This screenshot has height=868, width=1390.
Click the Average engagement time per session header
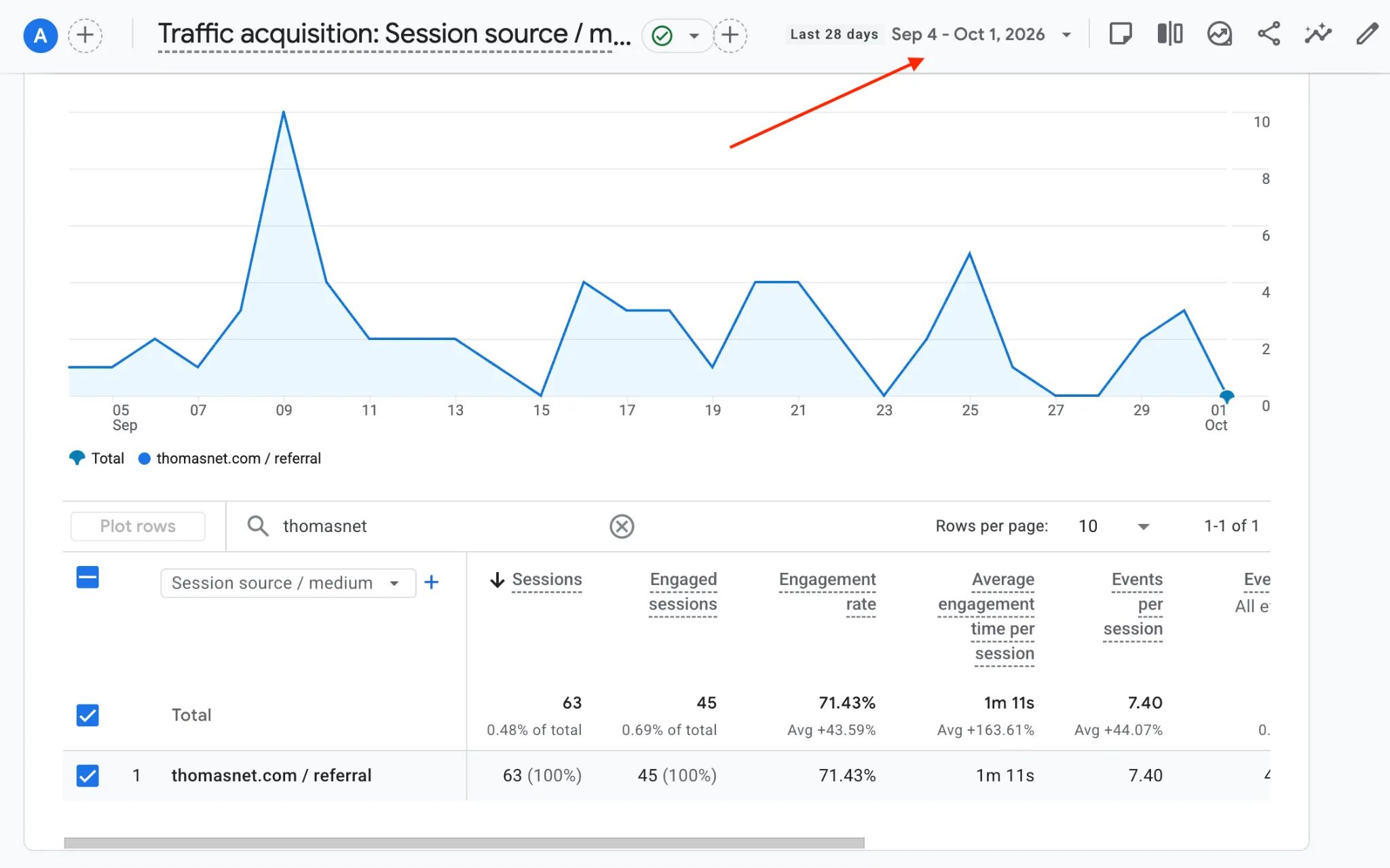pos(985,616)
